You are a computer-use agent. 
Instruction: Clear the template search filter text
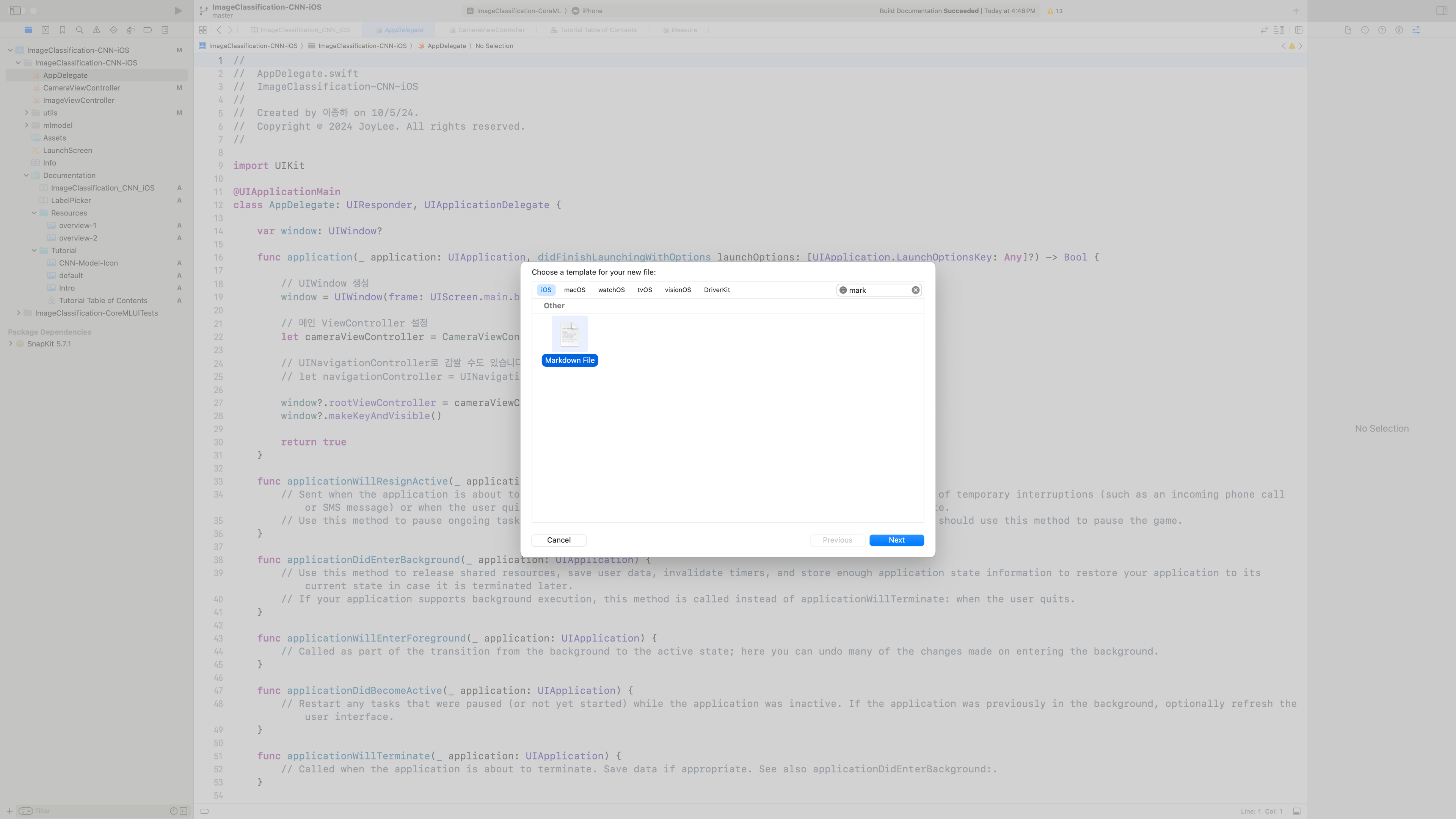[915, 290]
